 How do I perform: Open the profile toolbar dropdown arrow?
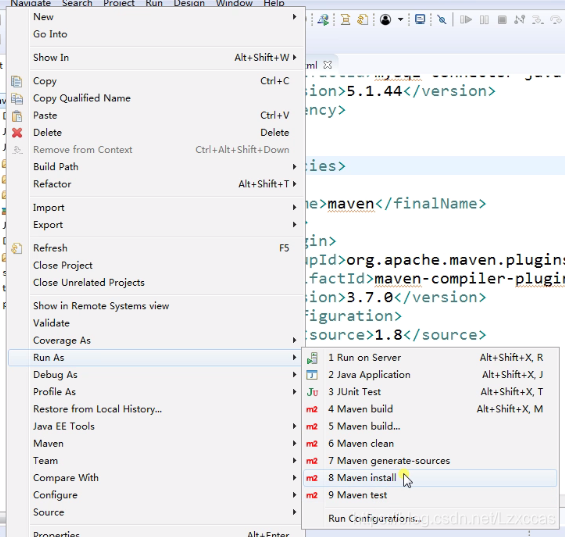click(400, 19)
